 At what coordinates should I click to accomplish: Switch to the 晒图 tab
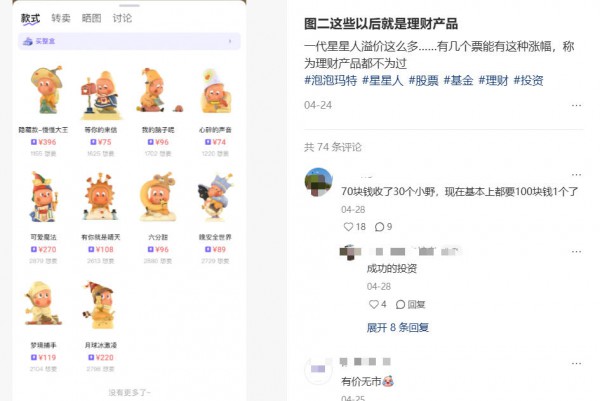tap(91, 18)
